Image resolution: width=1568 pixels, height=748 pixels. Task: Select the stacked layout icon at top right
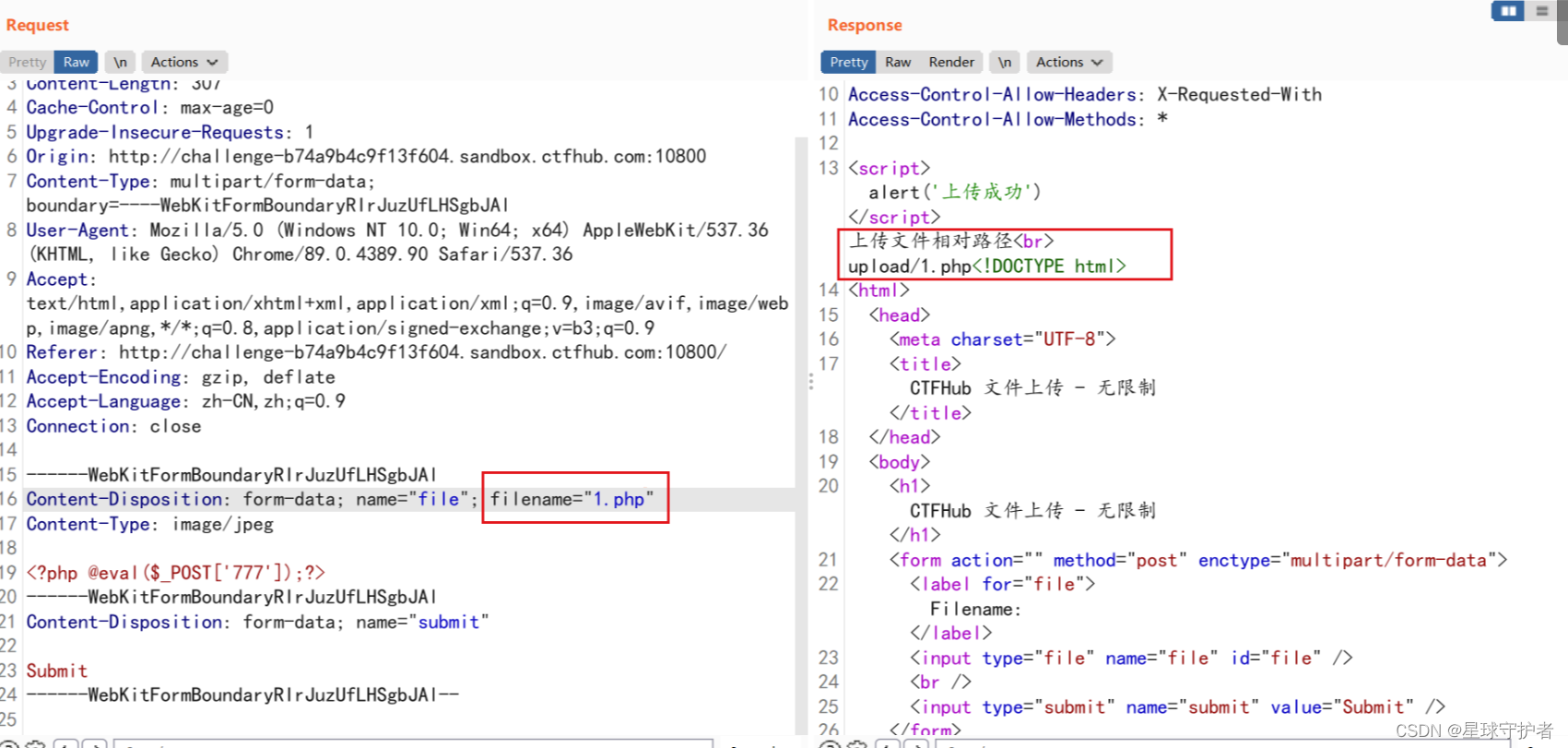click(x=1541, y=11)
